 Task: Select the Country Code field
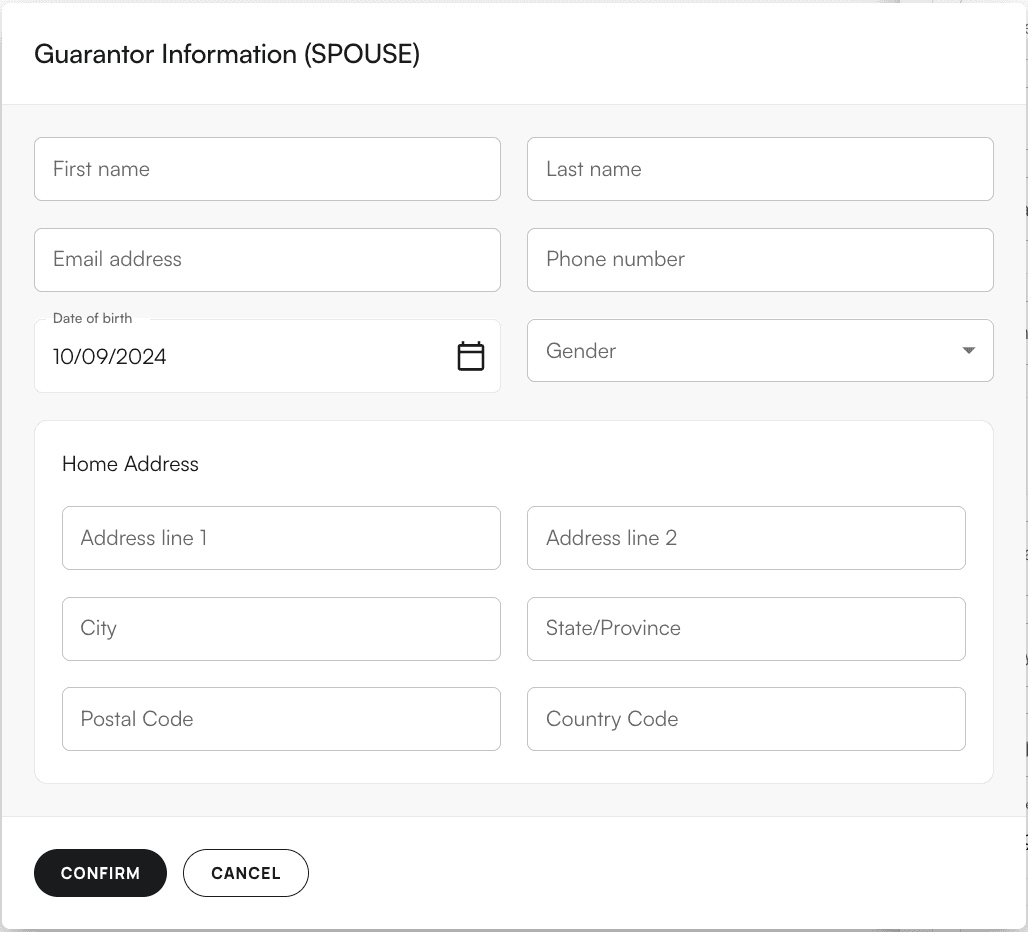(746, 718)
